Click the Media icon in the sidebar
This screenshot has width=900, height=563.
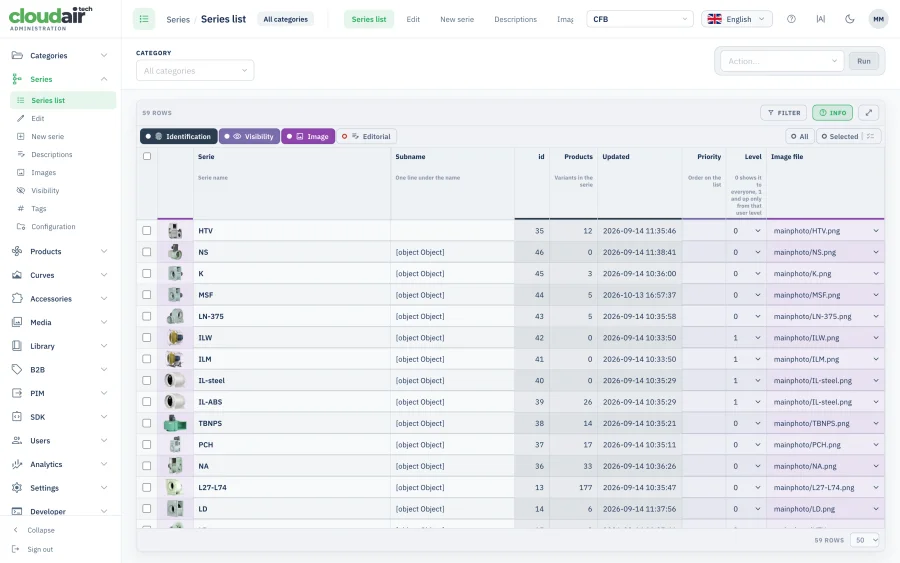pos(17,322)
